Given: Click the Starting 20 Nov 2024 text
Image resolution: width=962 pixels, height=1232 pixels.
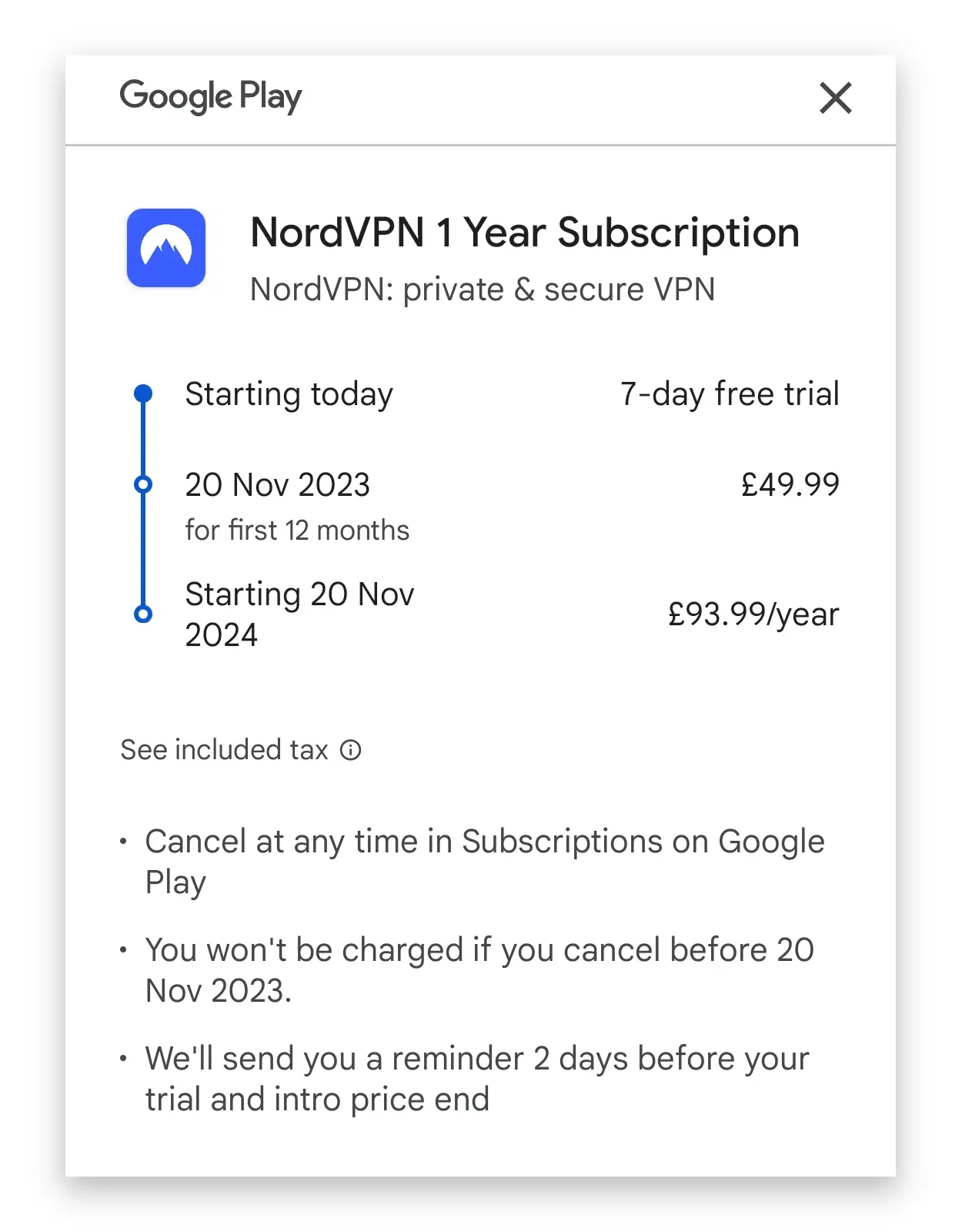Looking at the screenshot, I should point(300,614).
